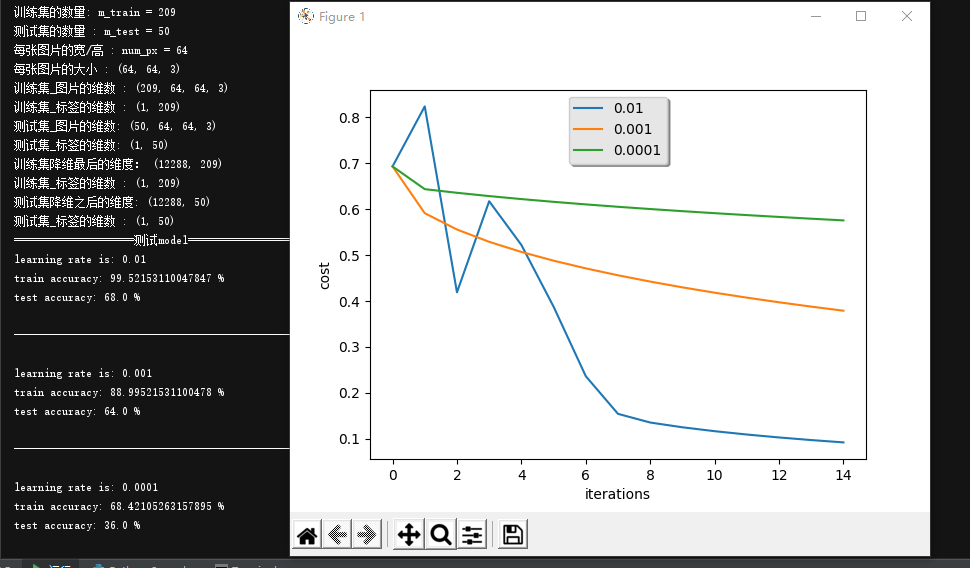
Task: Click the blue line sample in legend
Action: (588, 108)
